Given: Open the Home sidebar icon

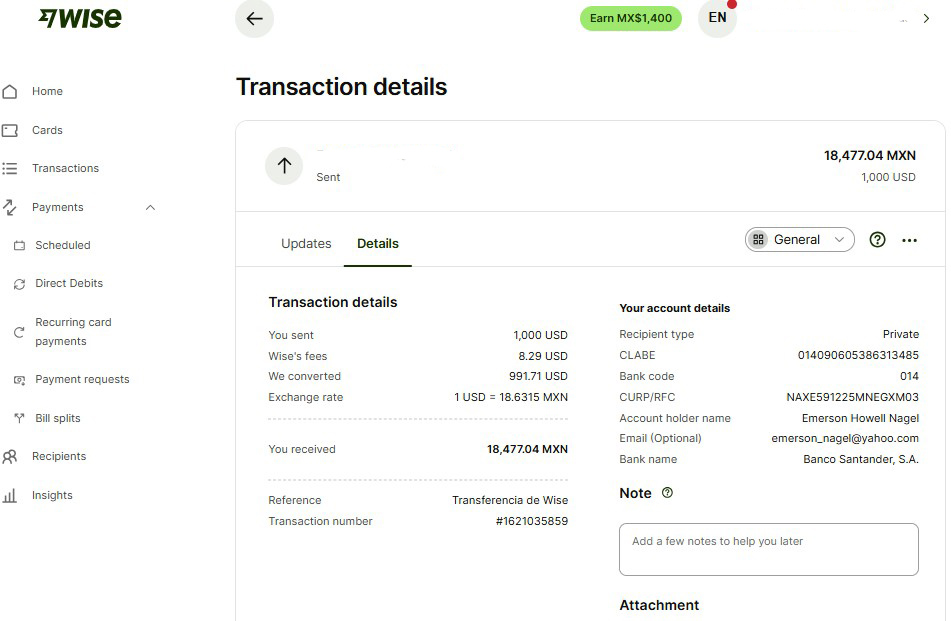Looking at the screenshot, I should click(x=10, y=92).
